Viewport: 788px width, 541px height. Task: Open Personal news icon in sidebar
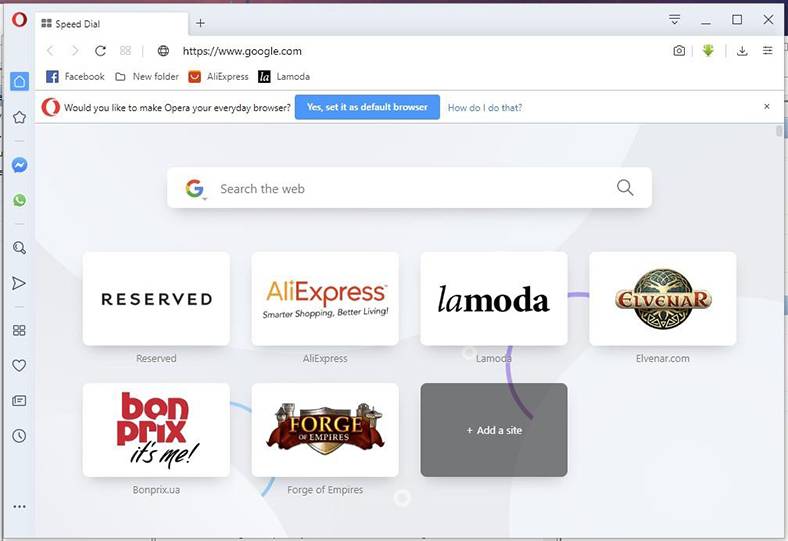19,401
